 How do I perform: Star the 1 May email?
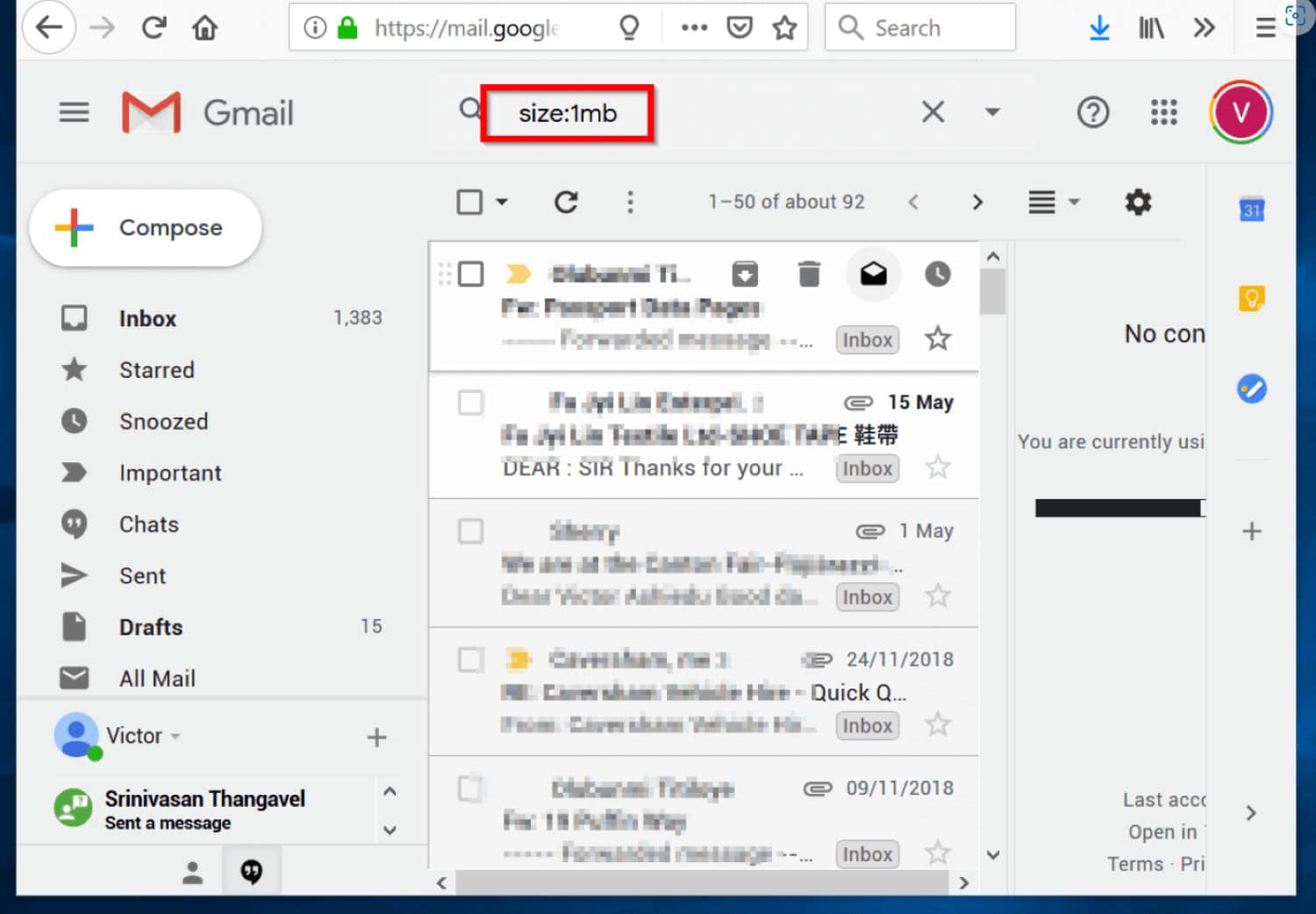pos(938,596)
